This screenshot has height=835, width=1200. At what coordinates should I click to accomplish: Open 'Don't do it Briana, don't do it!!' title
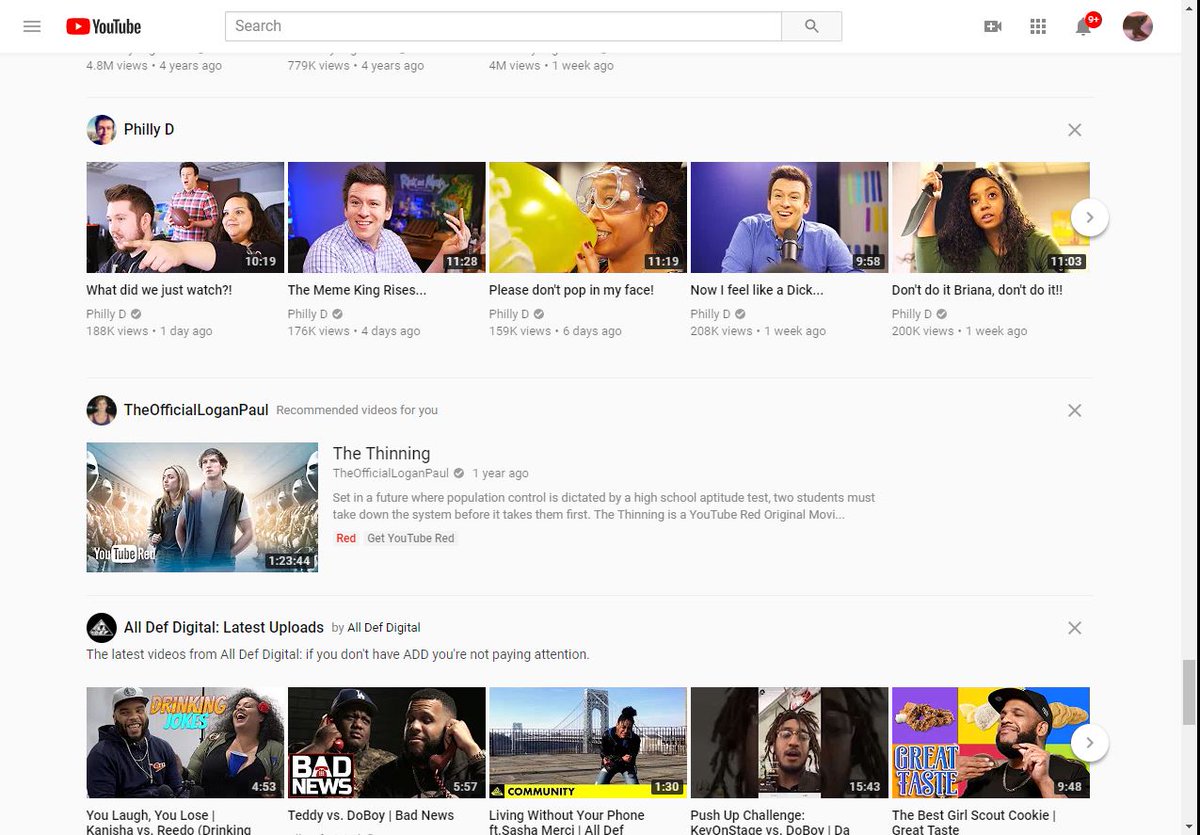coord(977,290)
